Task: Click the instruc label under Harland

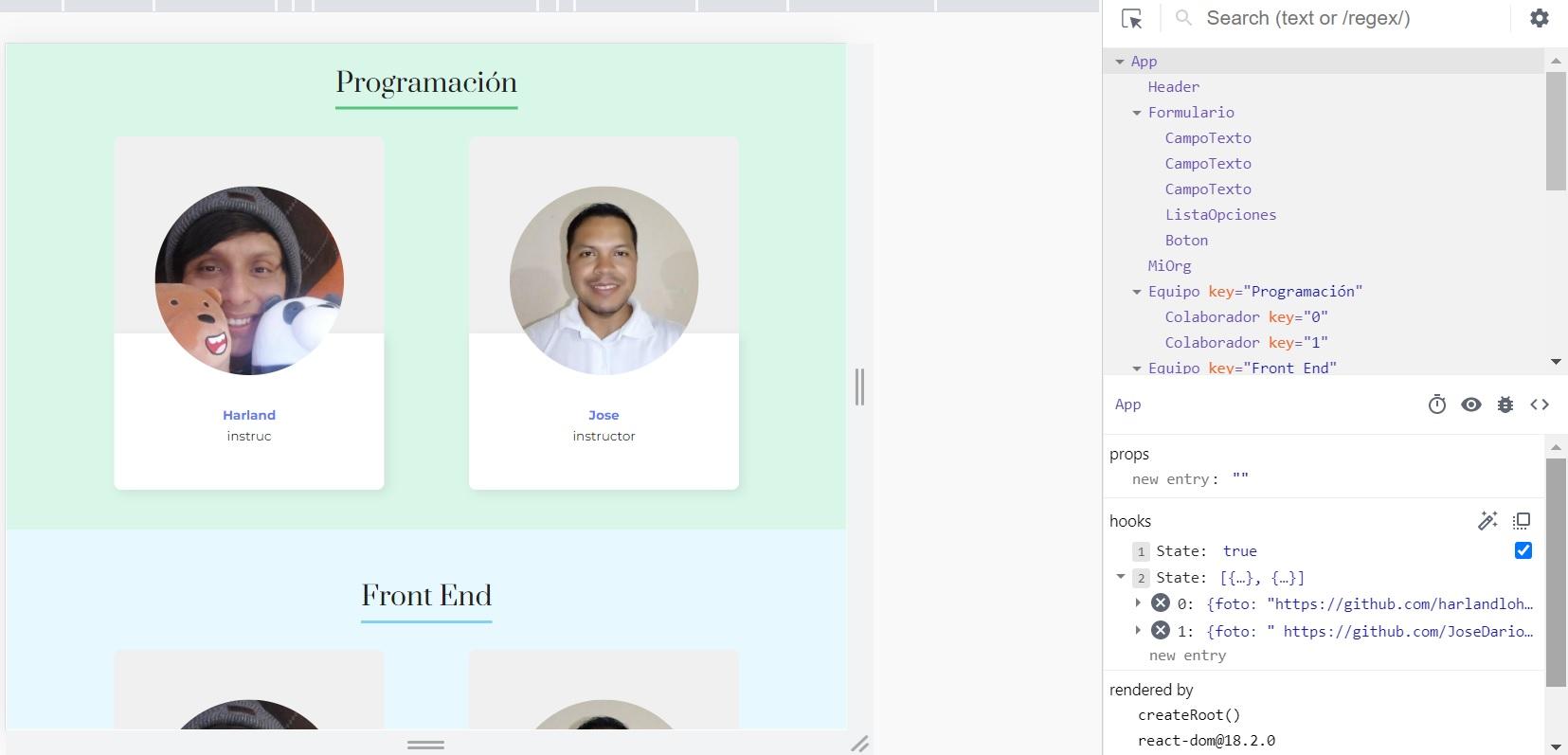Action: coord(249,436)
